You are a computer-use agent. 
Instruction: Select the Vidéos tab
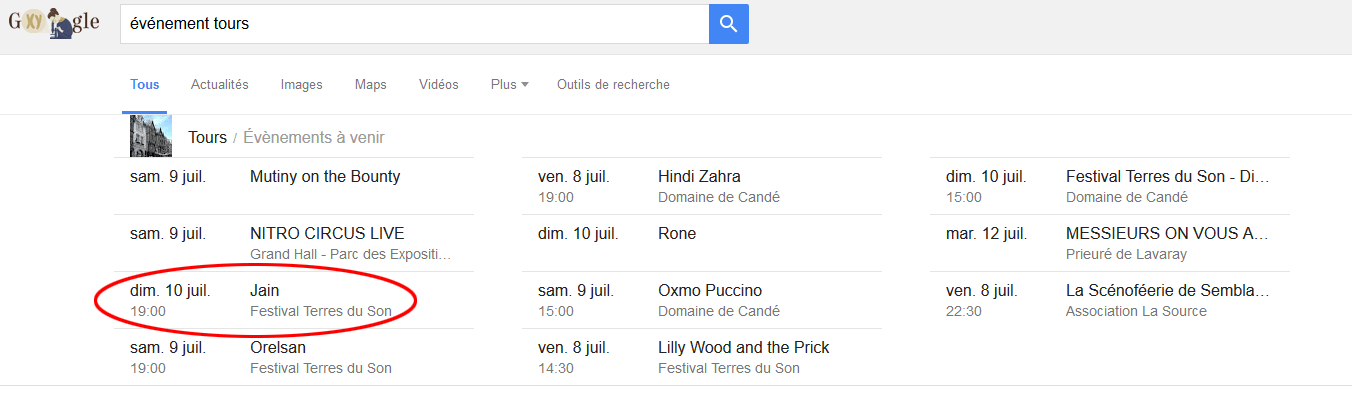point(439,85)
